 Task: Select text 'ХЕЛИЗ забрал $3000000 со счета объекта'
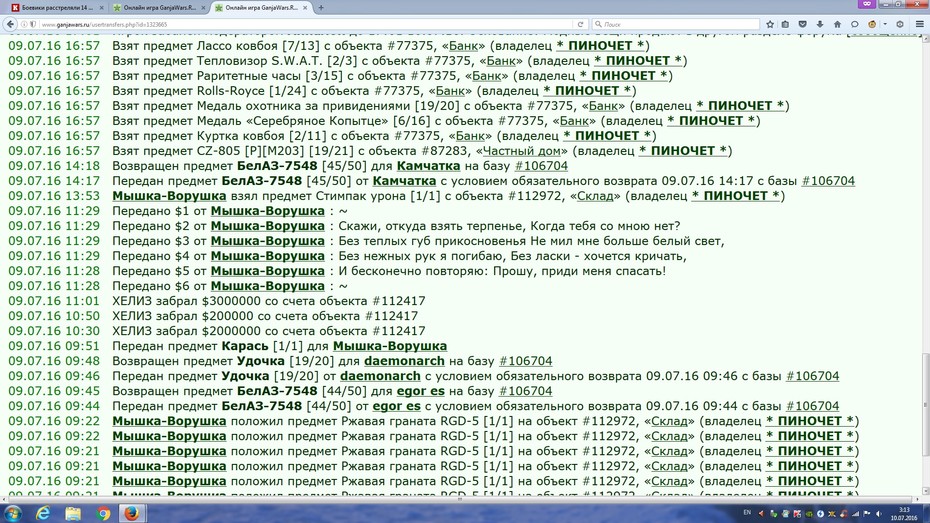(x=240, y=301)
